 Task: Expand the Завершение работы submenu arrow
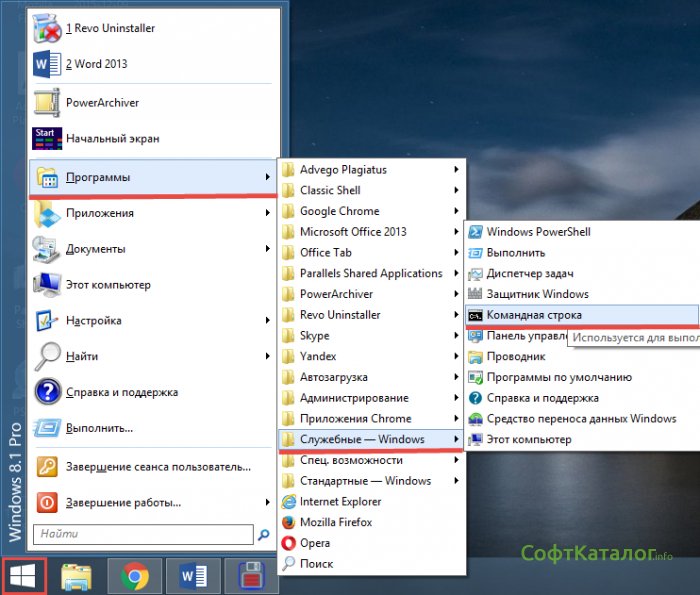coord(267,502)
